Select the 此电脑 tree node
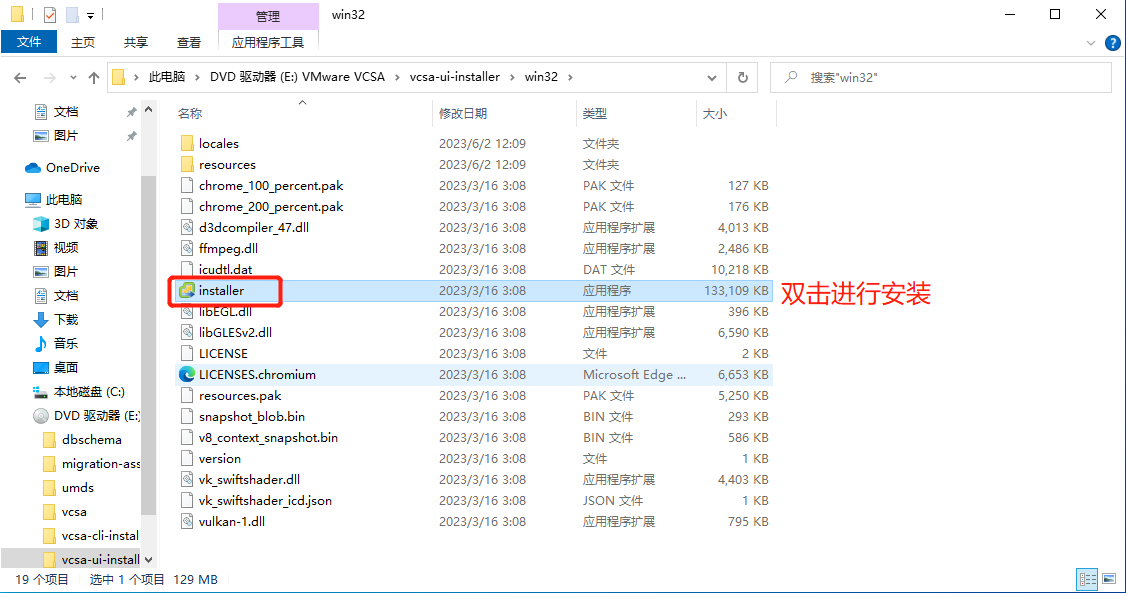 (54, 200)
